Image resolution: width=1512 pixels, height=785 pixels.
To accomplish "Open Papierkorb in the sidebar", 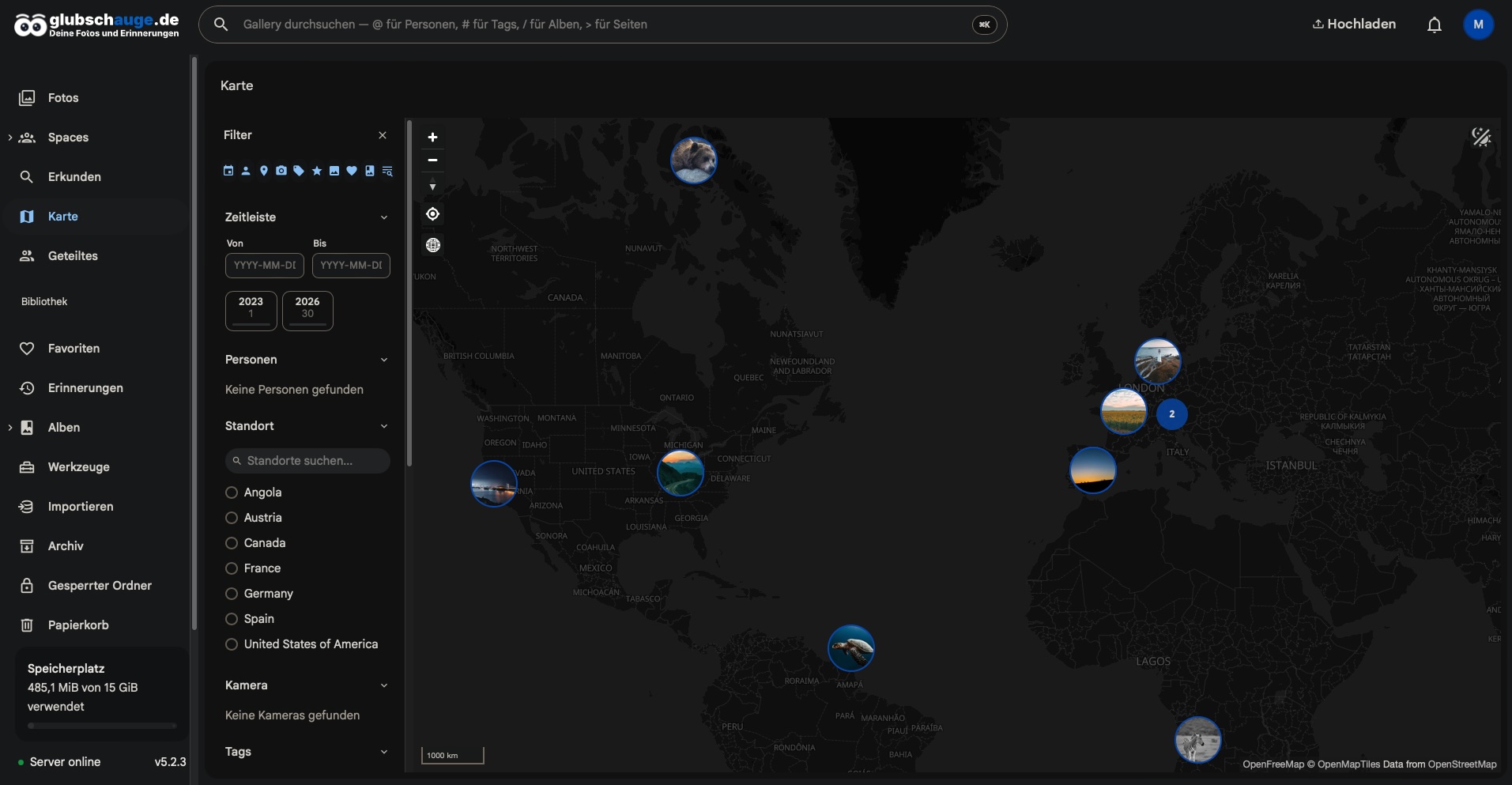I will 96,625.
